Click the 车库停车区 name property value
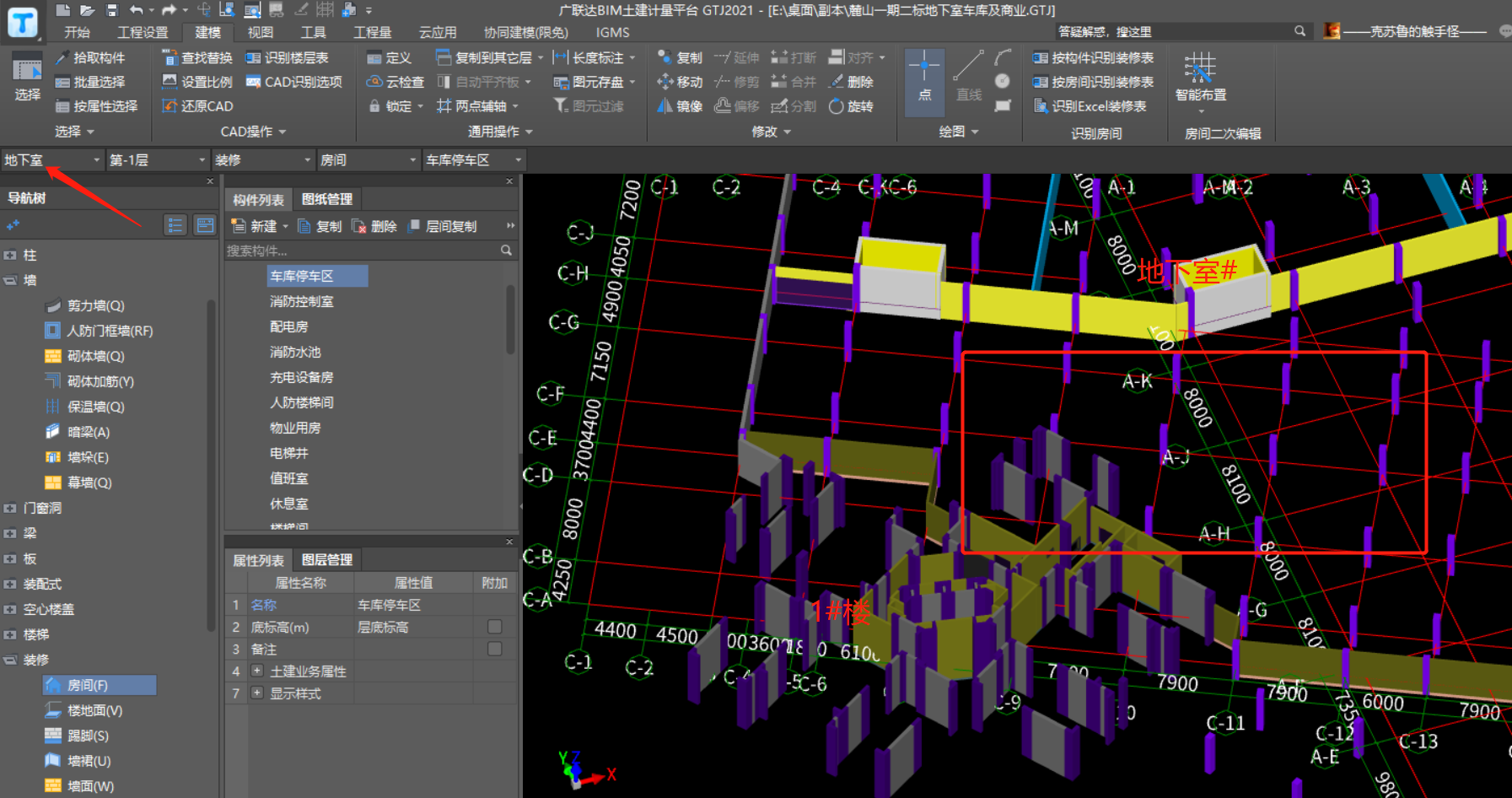The width and height of the screenshot is (1512, 798). tap(413, 605)
